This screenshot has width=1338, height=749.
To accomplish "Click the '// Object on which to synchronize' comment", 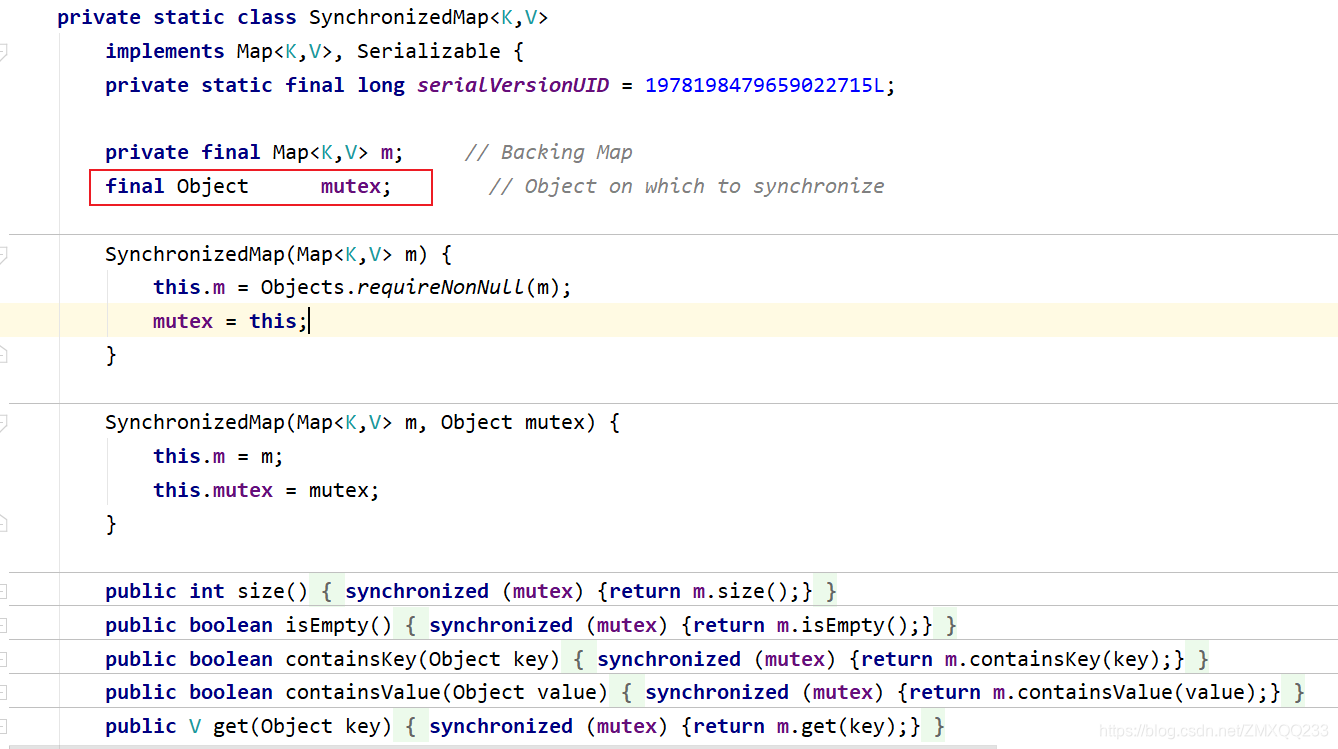I will 687,186.
